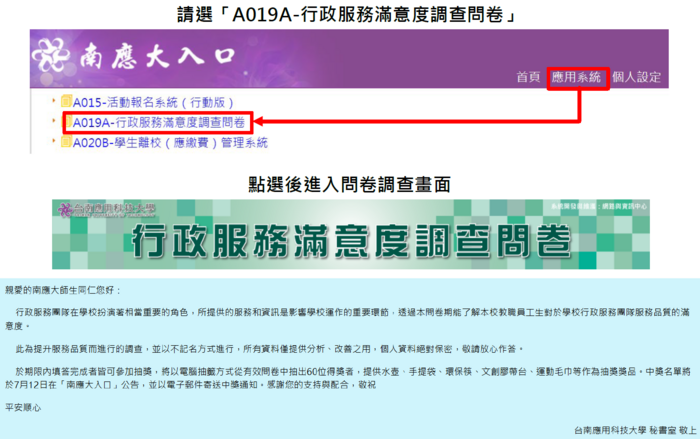Viewport: 700px width, 439px height.
Task: Click the folder icon beside A020B
Action: pos(66,142)
